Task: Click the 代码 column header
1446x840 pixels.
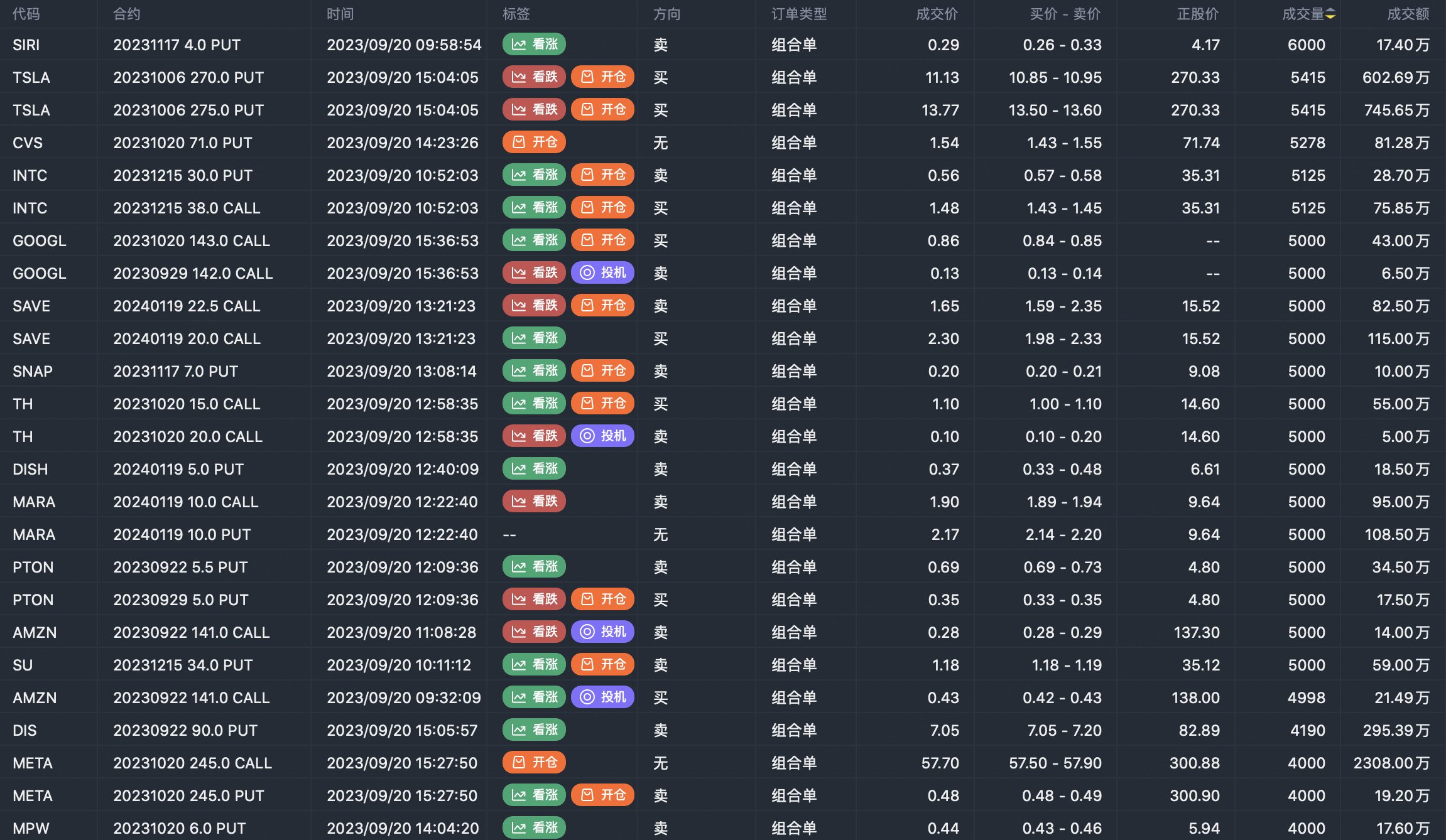Action: pos(26,14)
